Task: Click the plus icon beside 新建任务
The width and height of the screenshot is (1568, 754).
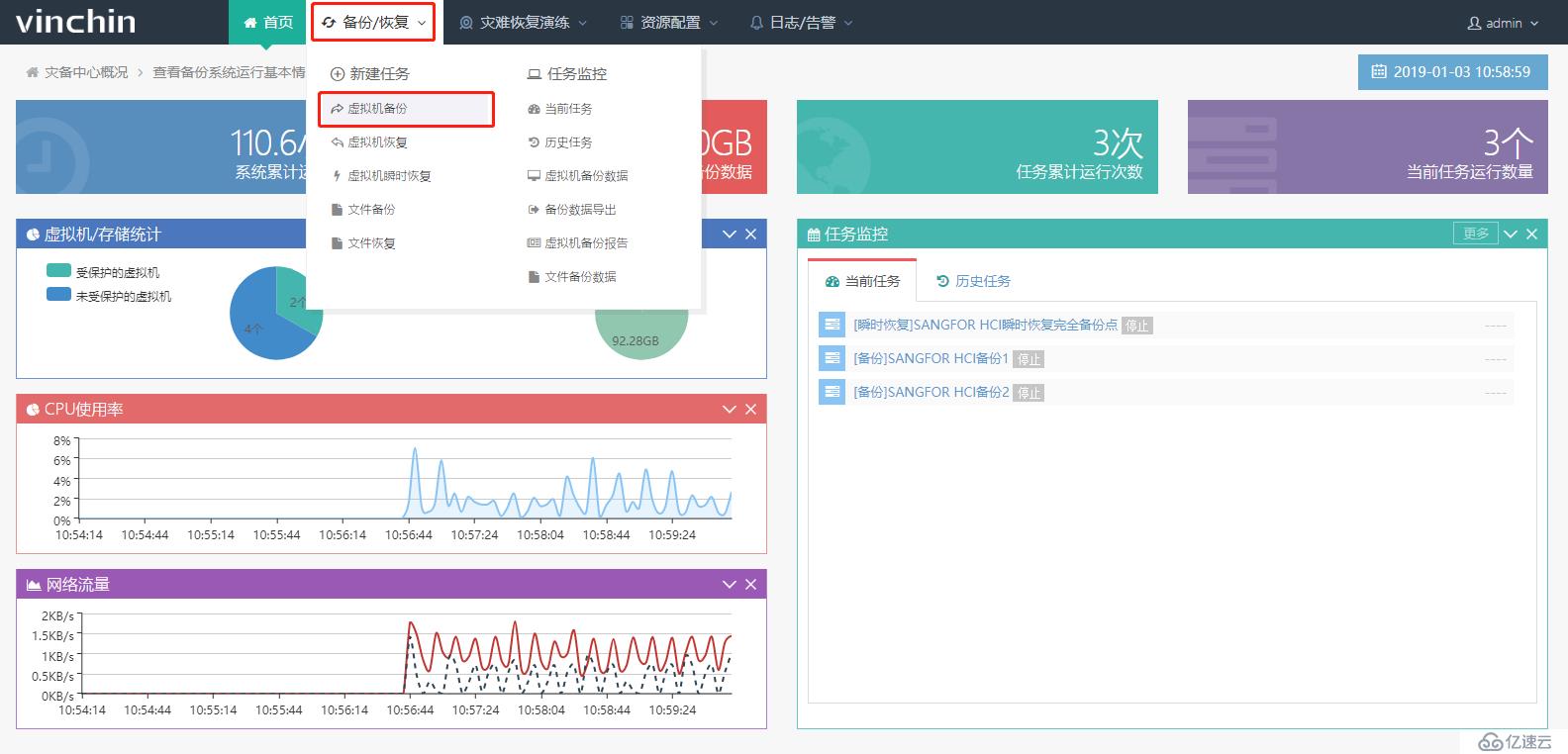Action: pos(337,74)
